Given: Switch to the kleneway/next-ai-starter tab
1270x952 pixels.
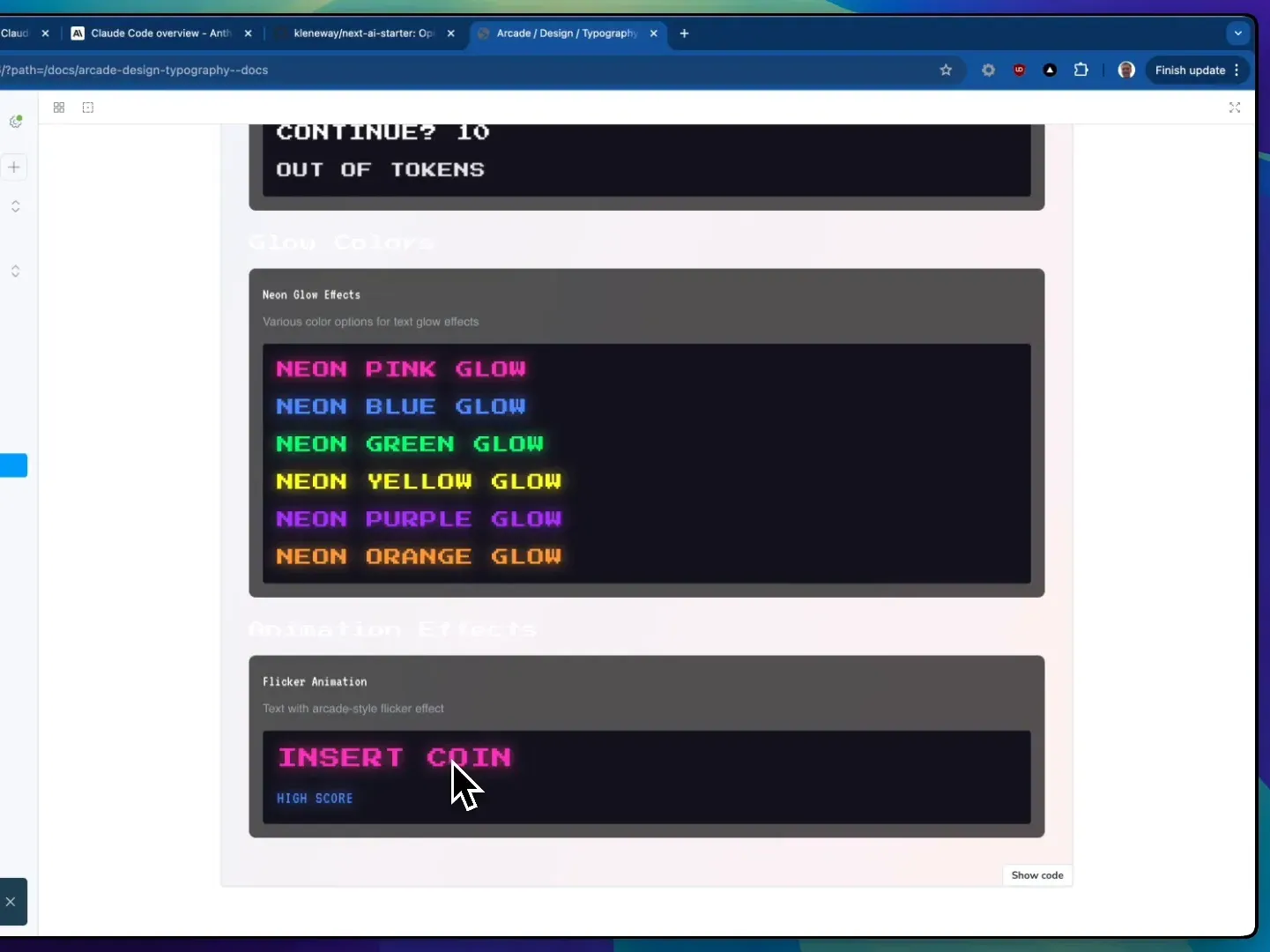Looking at the screenshot, I should tap(363, 33).
